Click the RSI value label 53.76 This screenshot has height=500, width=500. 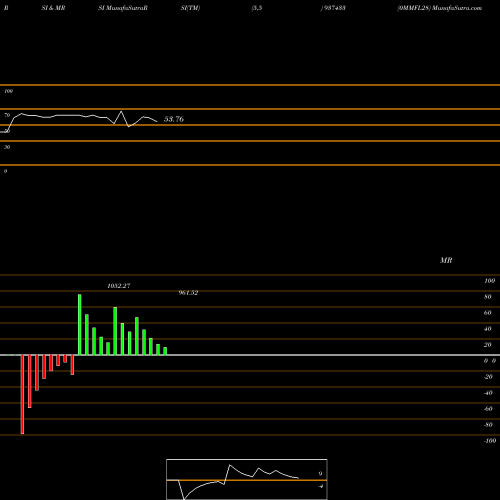tap(174, 119)
